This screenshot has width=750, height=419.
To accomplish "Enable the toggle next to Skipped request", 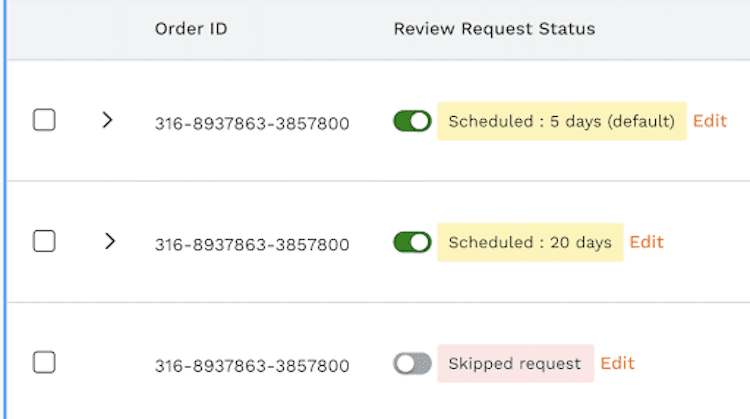I will [412, 363].
